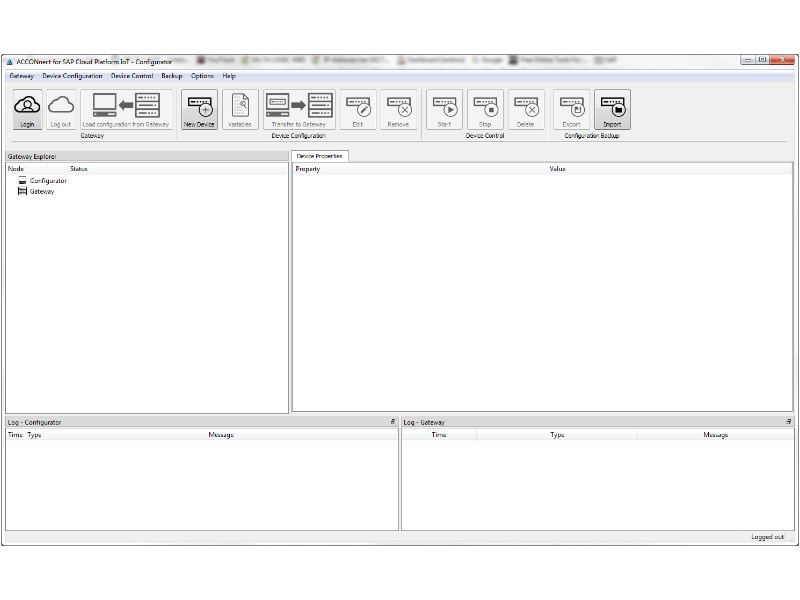Click the Remove device icon
800x600 pixels.
tap(398, 108)
